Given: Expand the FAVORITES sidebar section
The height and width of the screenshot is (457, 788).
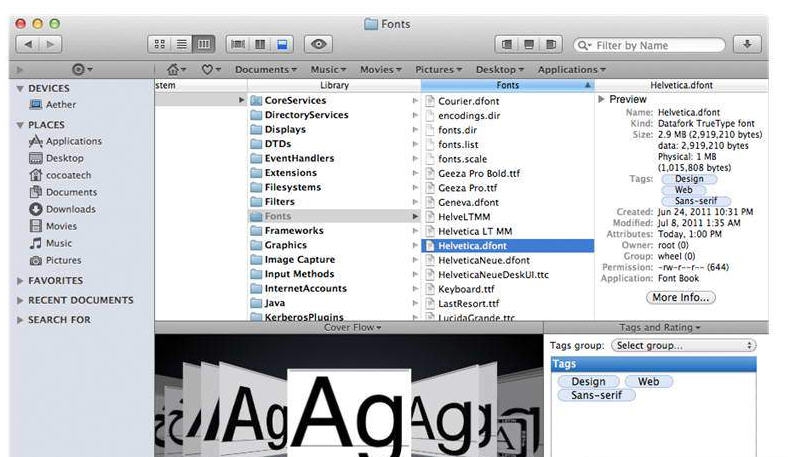Looking at the screenshot, I should pyautogui.click(x=20, y=281).
